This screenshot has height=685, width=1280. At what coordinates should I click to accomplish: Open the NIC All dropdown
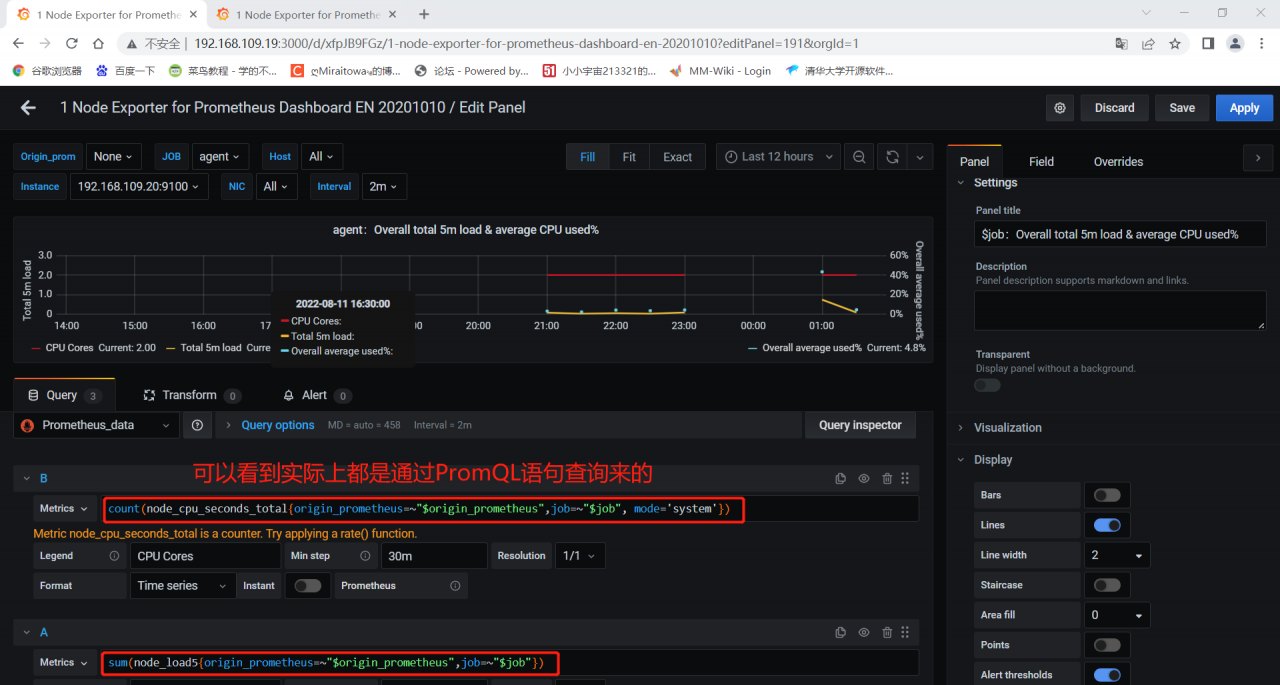pos(276,187)
